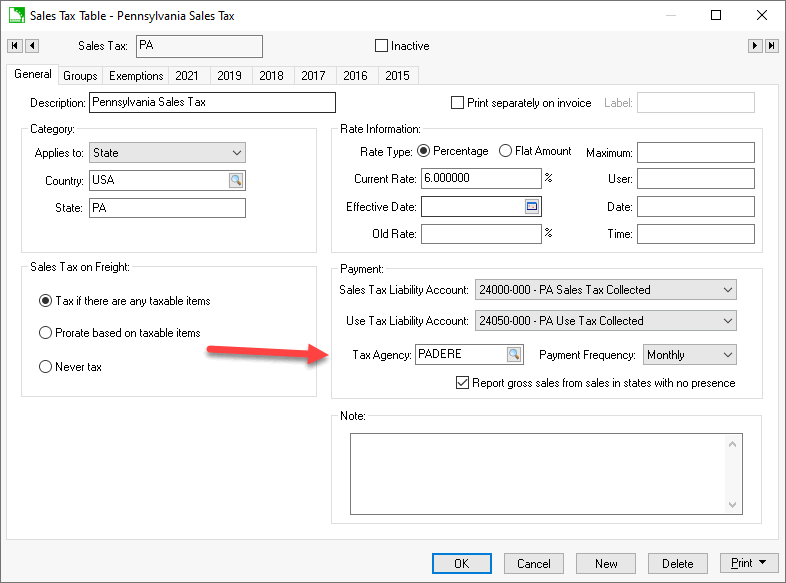
Task: Check Print separately on invoice
Action: click(x=458, y=103)
